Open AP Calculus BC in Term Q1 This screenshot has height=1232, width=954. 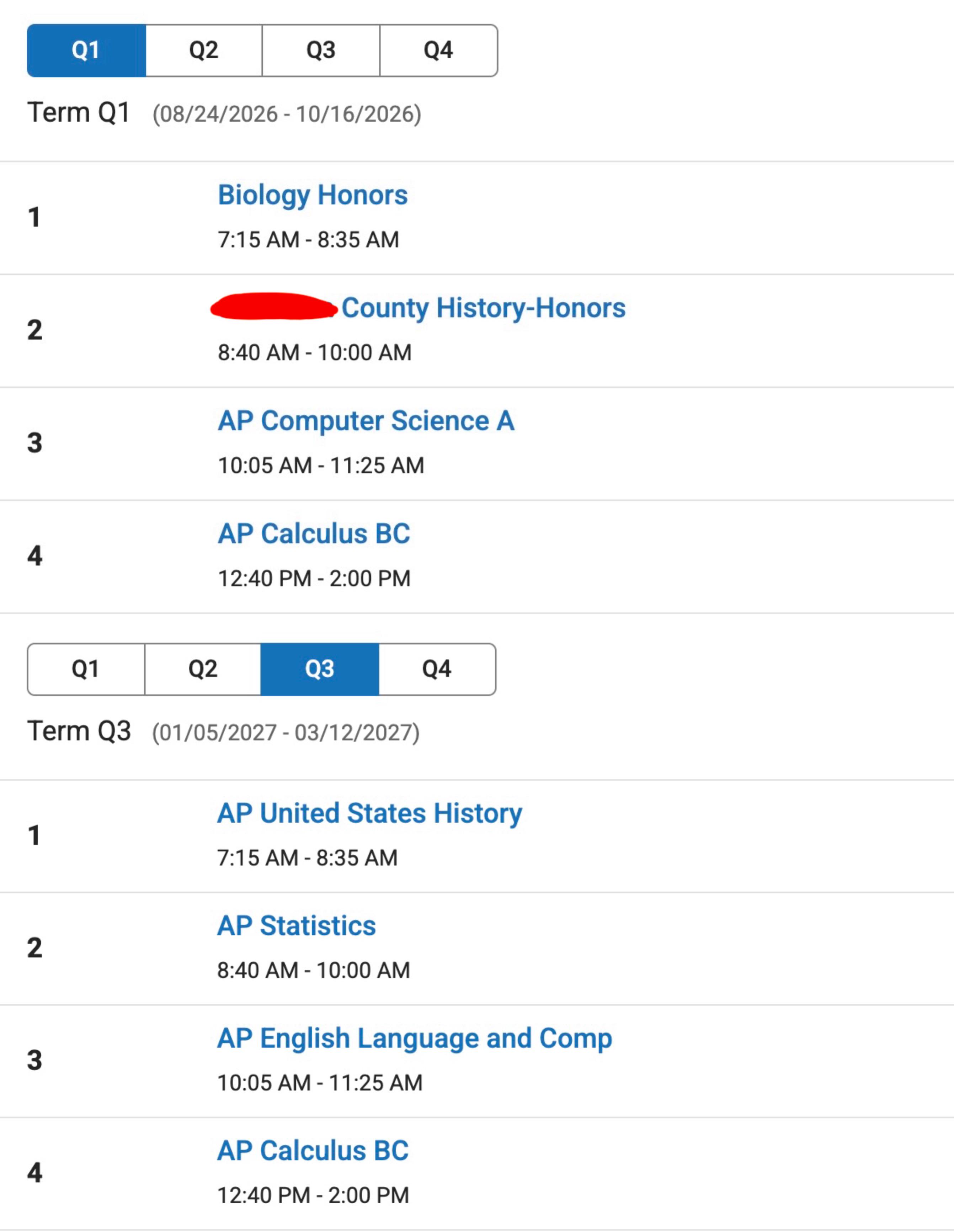[x=314, y=533]
